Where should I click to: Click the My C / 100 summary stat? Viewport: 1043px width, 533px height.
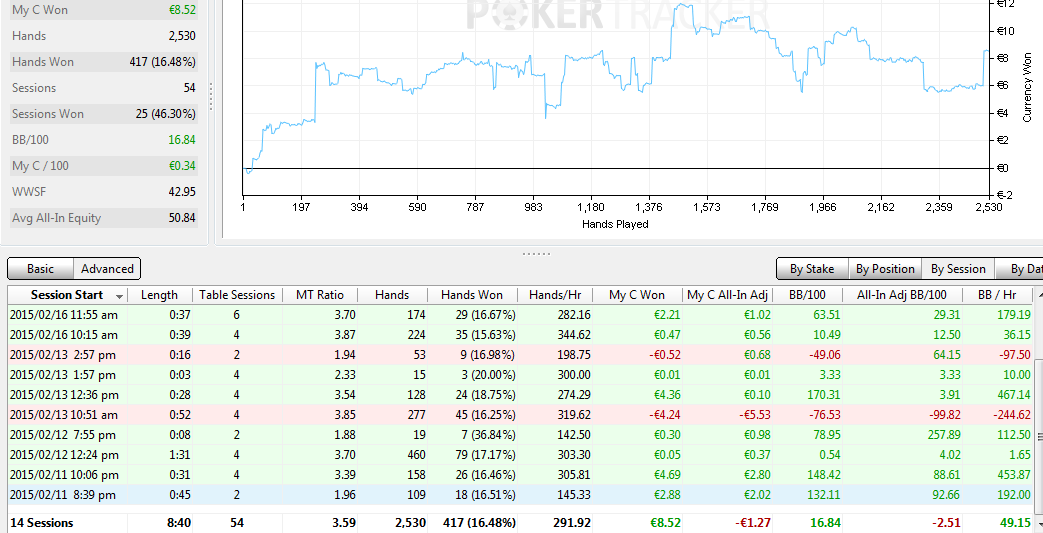coord(104,166)
